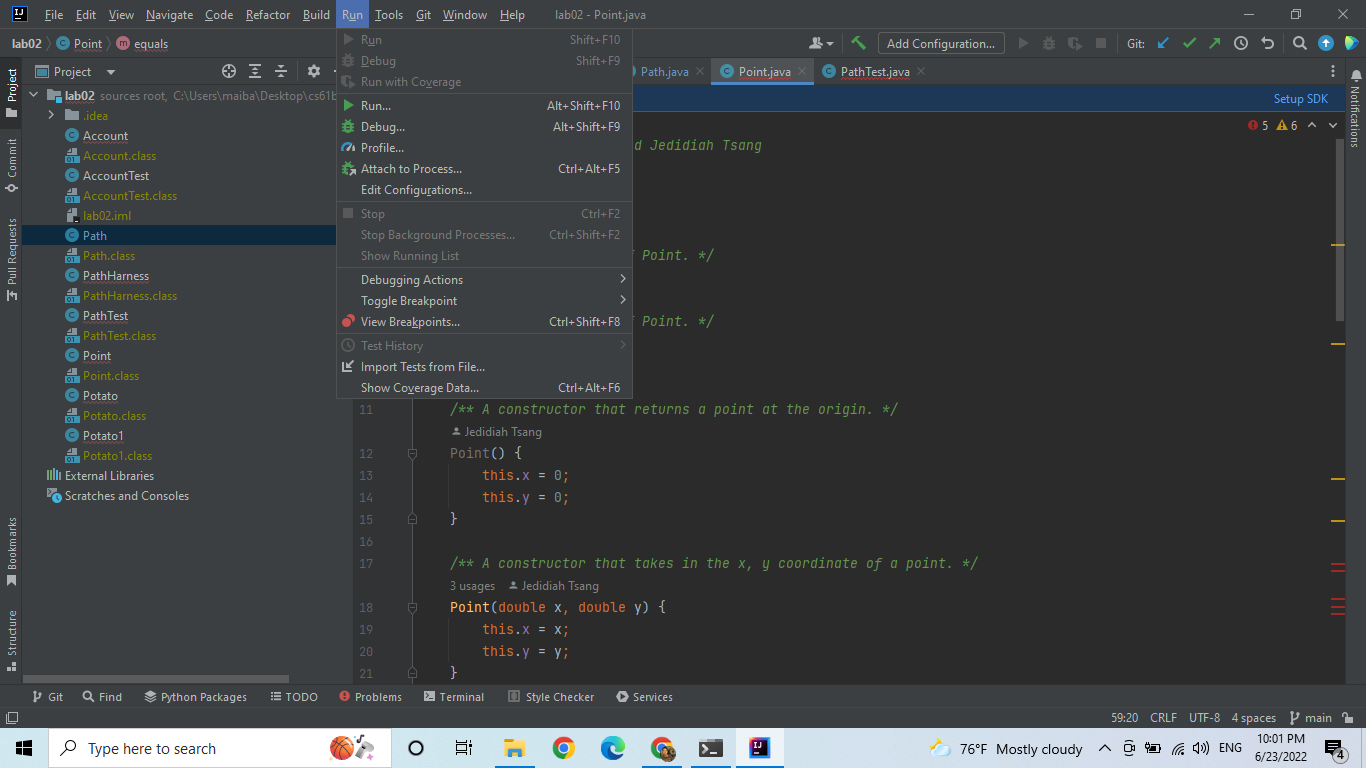Click the Add Configuration... button

(x=940, y=43)
